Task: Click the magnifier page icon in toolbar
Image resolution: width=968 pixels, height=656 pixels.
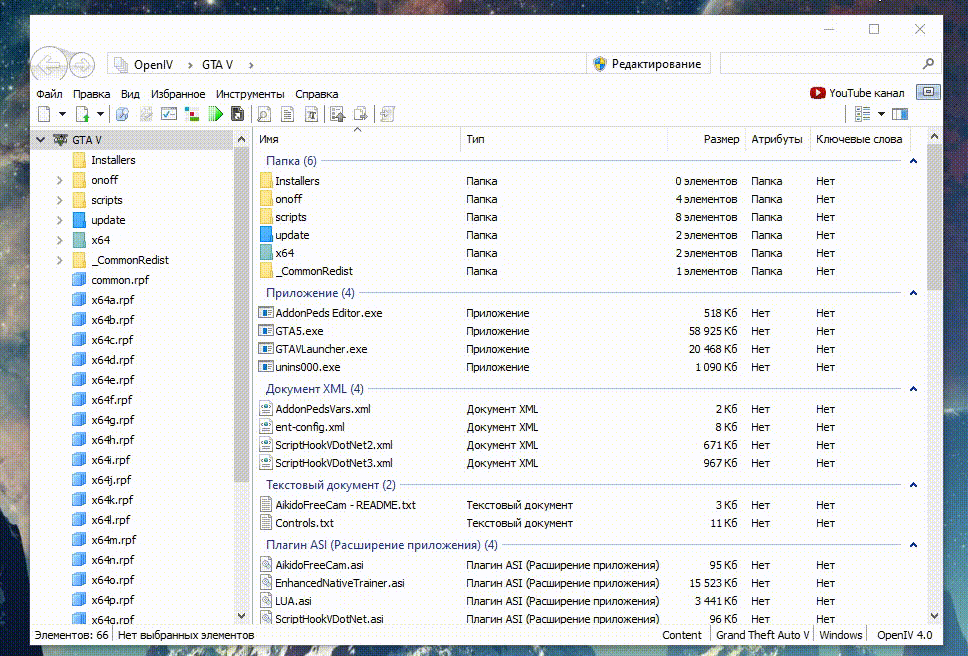Action: click(x=265, y=114)
